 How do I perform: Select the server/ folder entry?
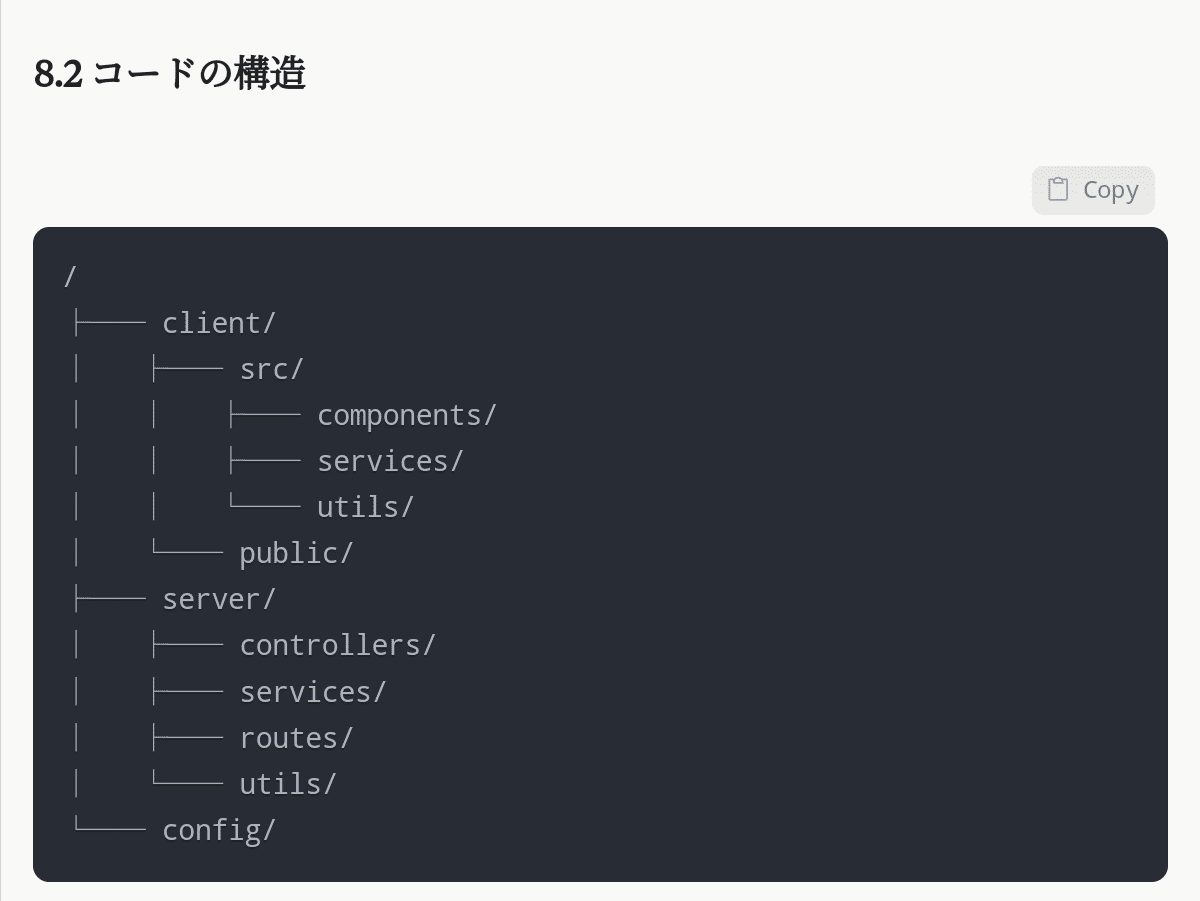click(x=219, y=599)
